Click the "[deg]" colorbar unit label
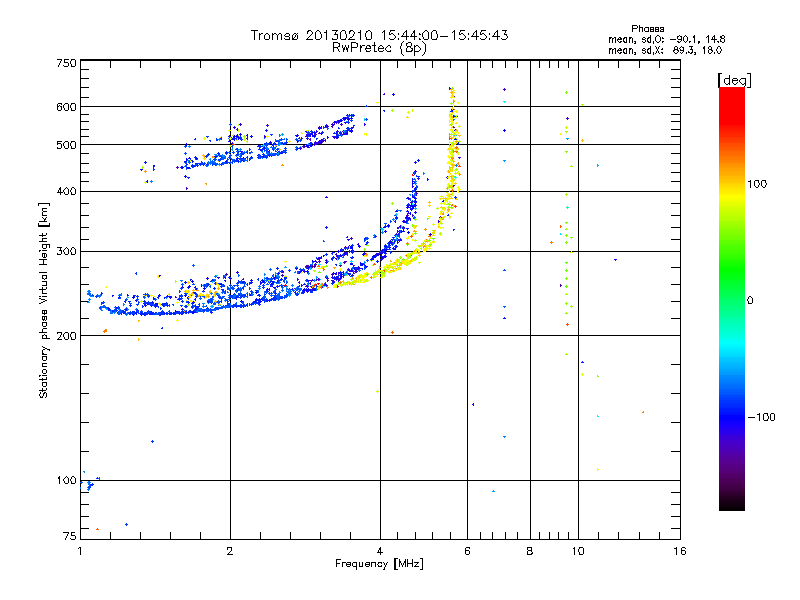Image resolution: width=800 pixels, height=600 pixels. [734, 80]
